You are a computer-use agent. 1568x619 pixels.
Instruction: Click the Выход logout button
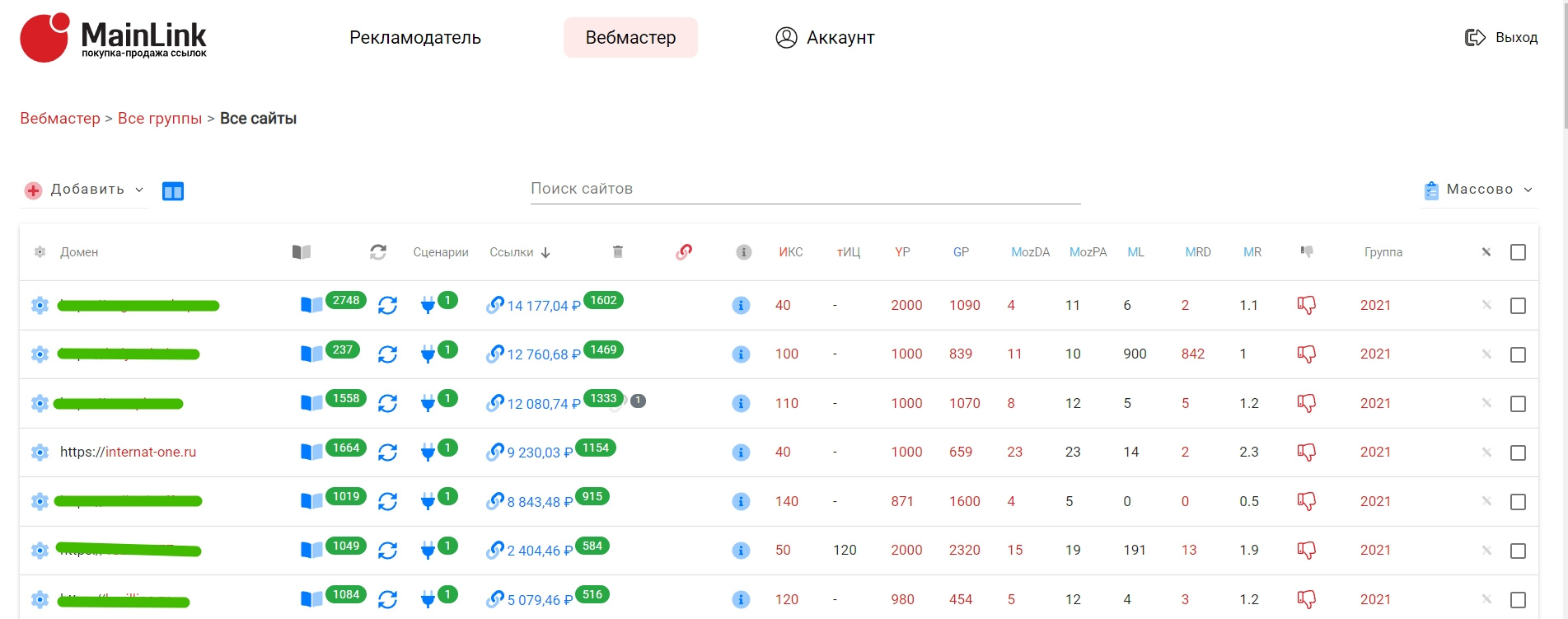click(1501, 38)
